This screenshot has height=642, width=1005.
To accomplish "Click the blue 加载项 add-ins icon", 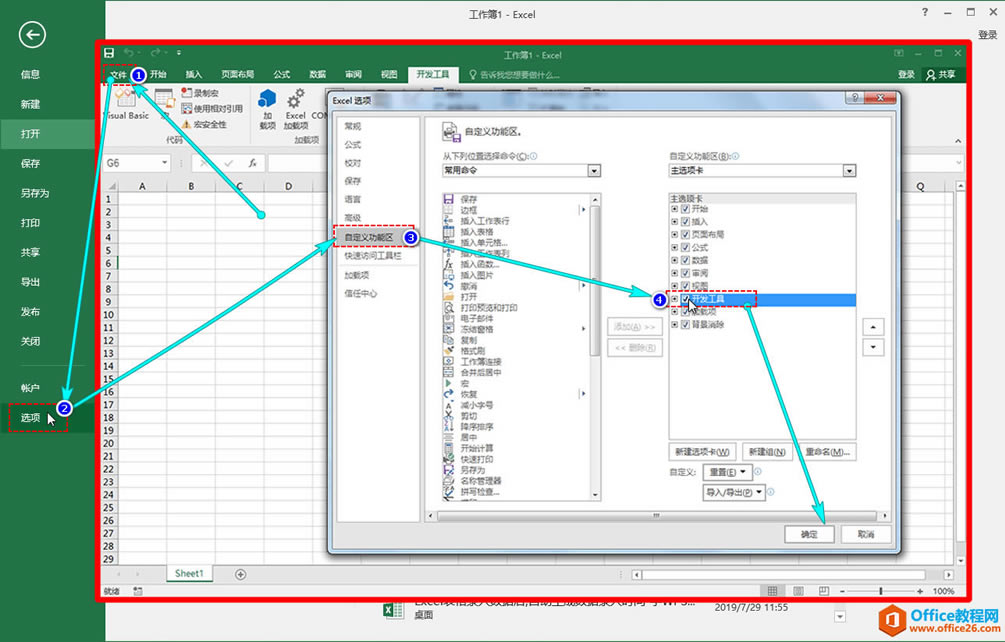I will pos(267,99).
